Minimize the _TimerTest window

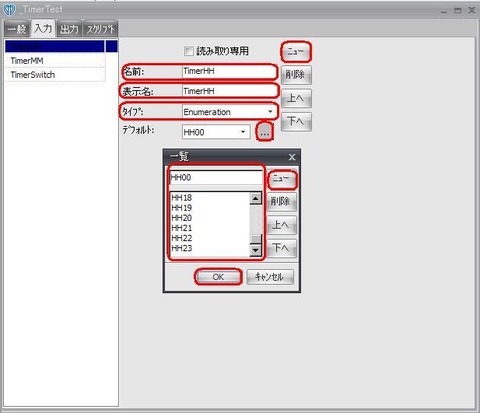(x=444, y=12)
